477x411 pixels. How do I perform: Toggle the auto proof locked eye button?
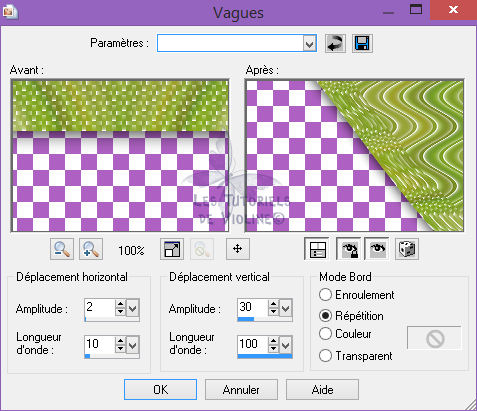pos(349,249)
